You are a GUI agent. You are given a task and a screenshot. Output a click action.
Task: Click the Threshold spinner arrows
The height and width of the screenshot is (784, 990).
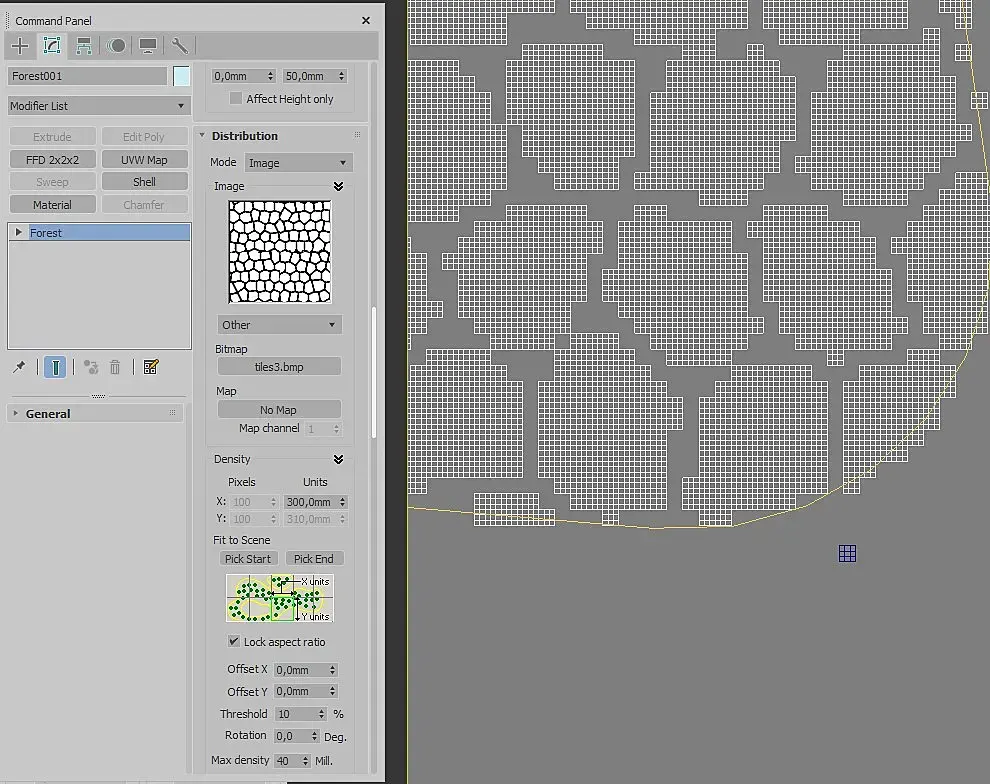[321, 714]
